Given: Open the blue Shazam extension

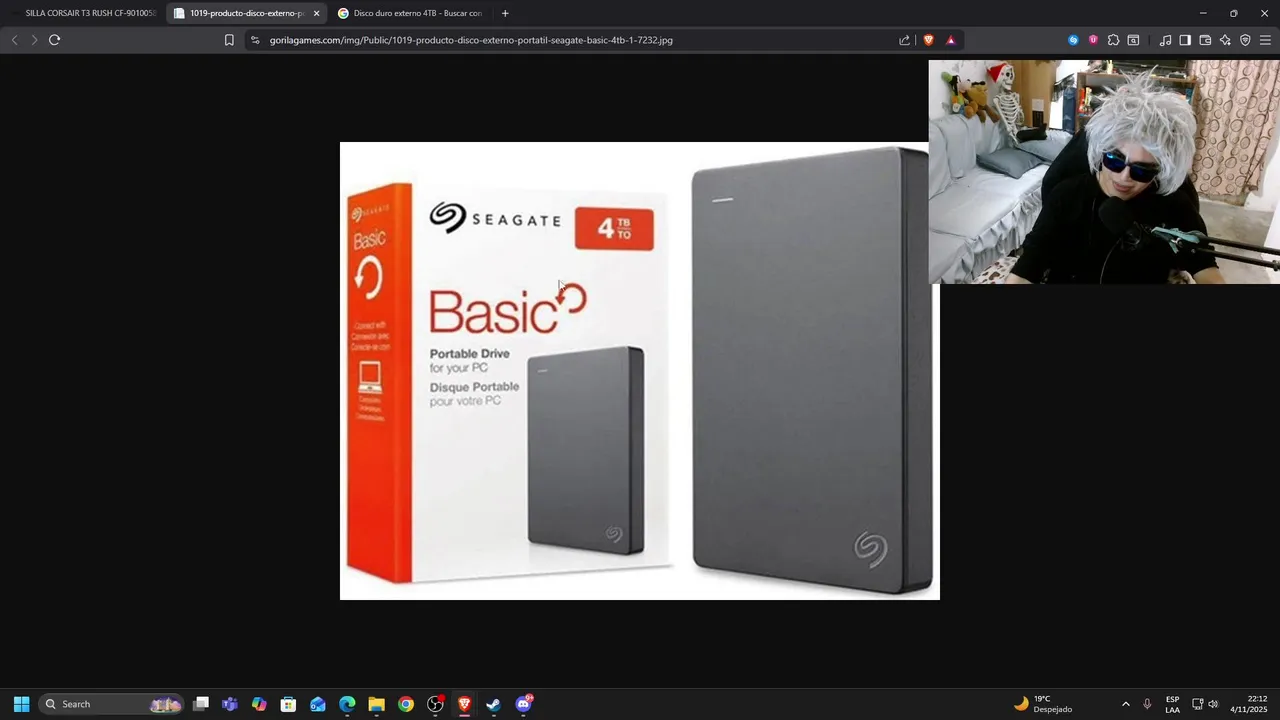Looking at the screenshot, I should (x=1073, y=40).
